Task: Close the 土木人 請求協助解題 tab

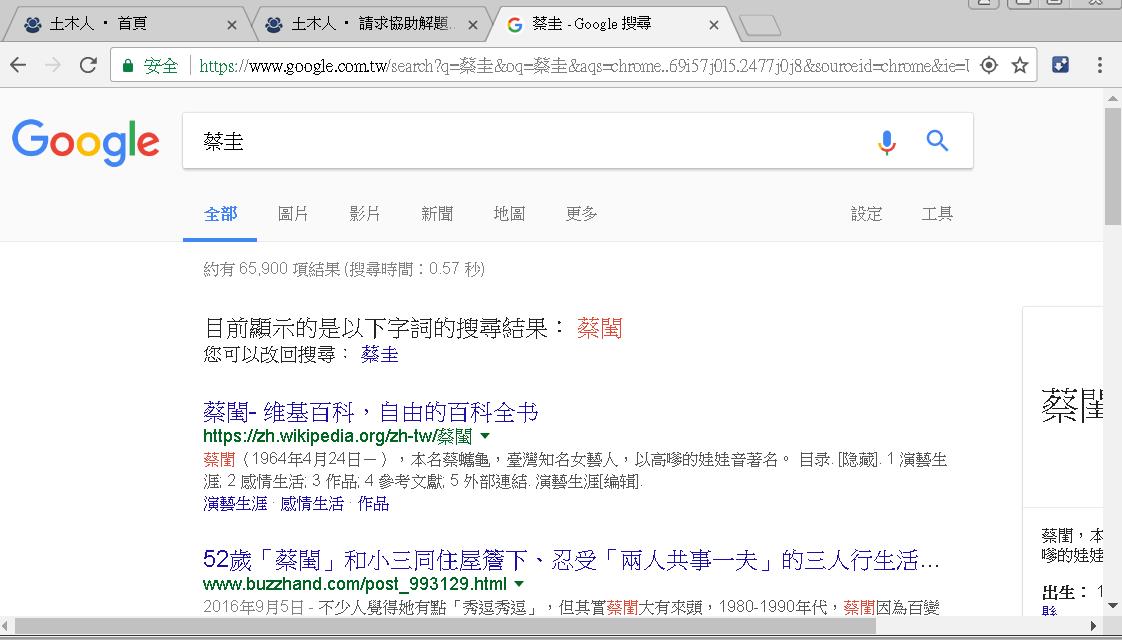Action: (x=473, y=25)
